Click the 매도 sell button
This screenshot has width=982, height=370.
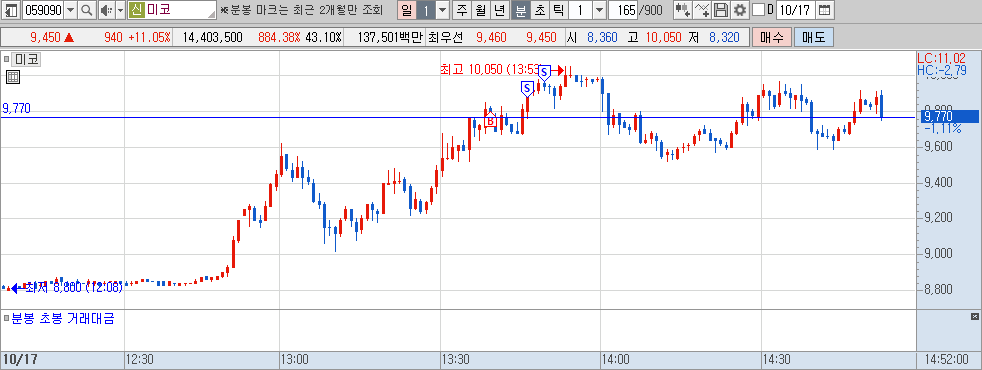[x=814, y=38]
